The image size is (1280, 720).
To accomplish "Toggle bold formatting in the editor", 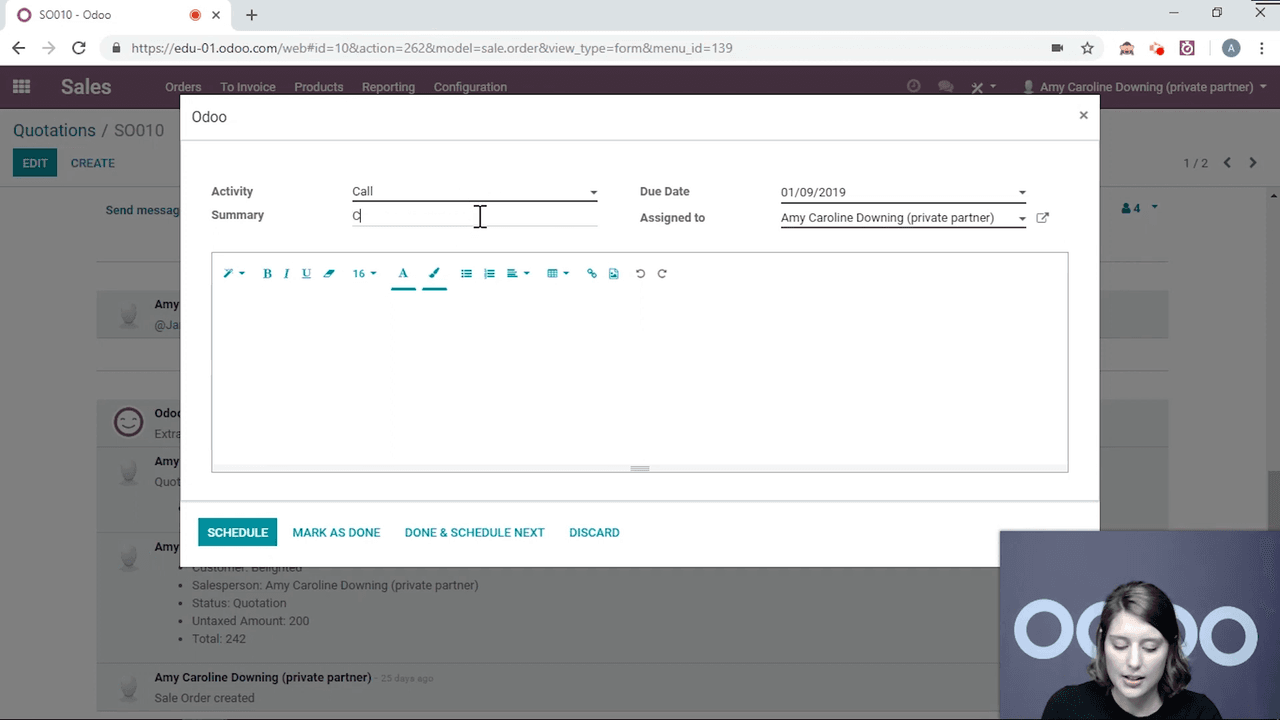I will [x=267, y=274].
